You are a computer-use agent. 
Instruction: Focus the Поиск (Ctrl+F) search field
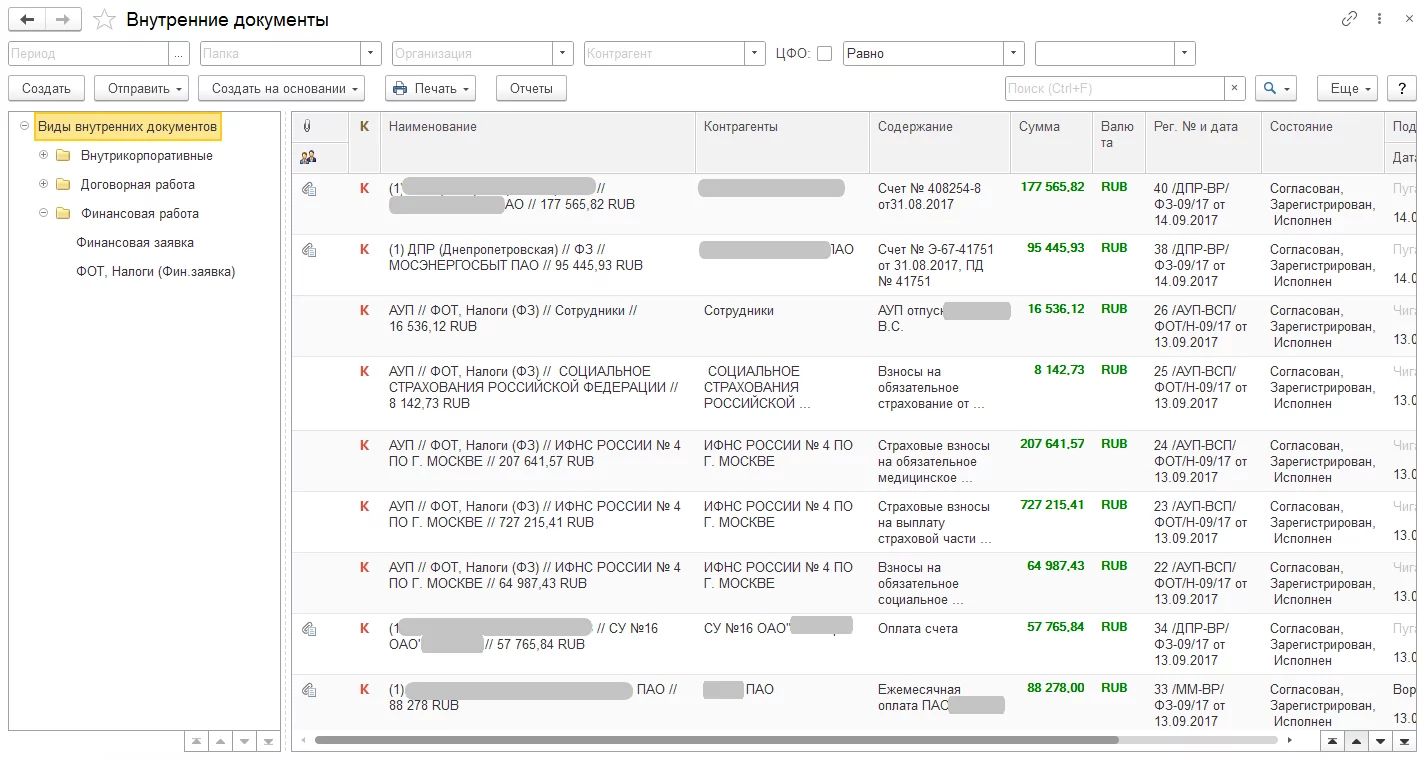coord(1115,88)
